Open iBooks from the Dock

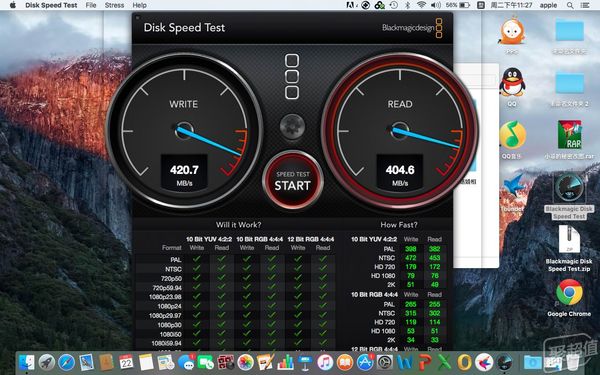click(345, 362)
